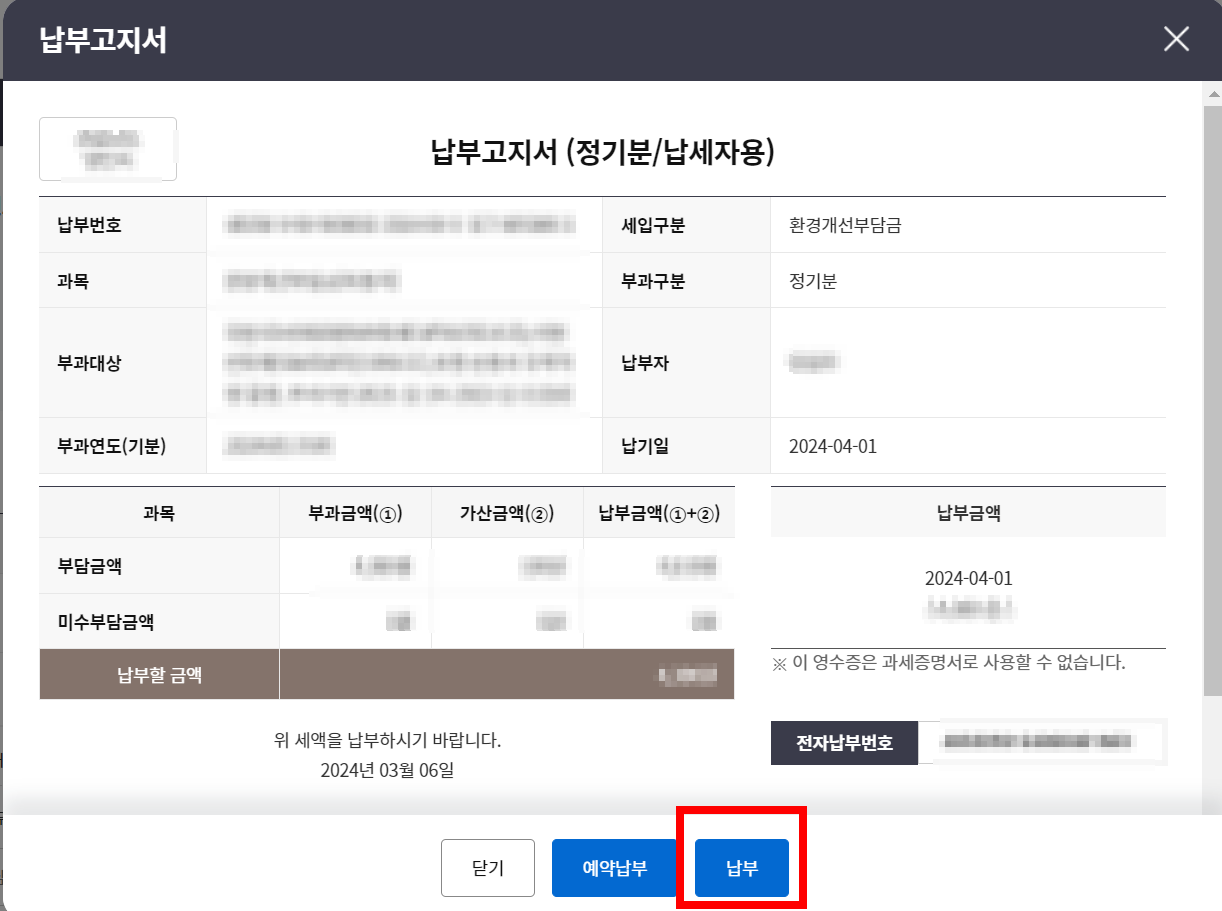Click the 납부할 금액 total cell
The width and height of the screenshot is (1222, 911).
click(507, 674)
